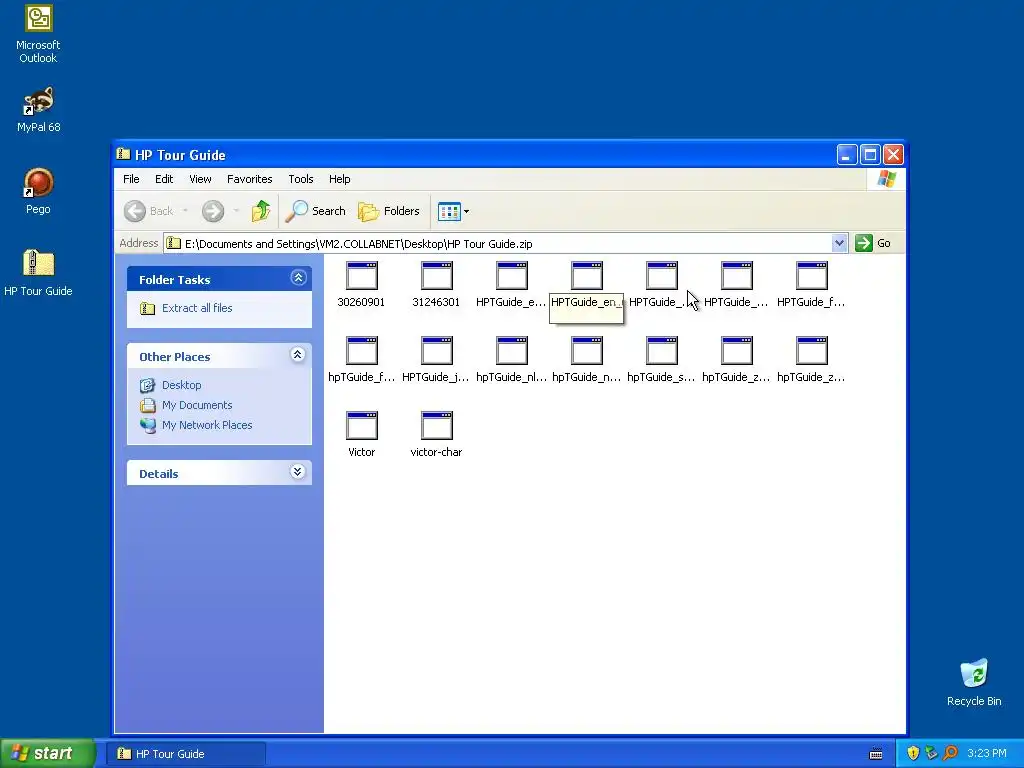Open the Start menu
The width and height of the screenshot is (1024, 768).
[48, 753]
